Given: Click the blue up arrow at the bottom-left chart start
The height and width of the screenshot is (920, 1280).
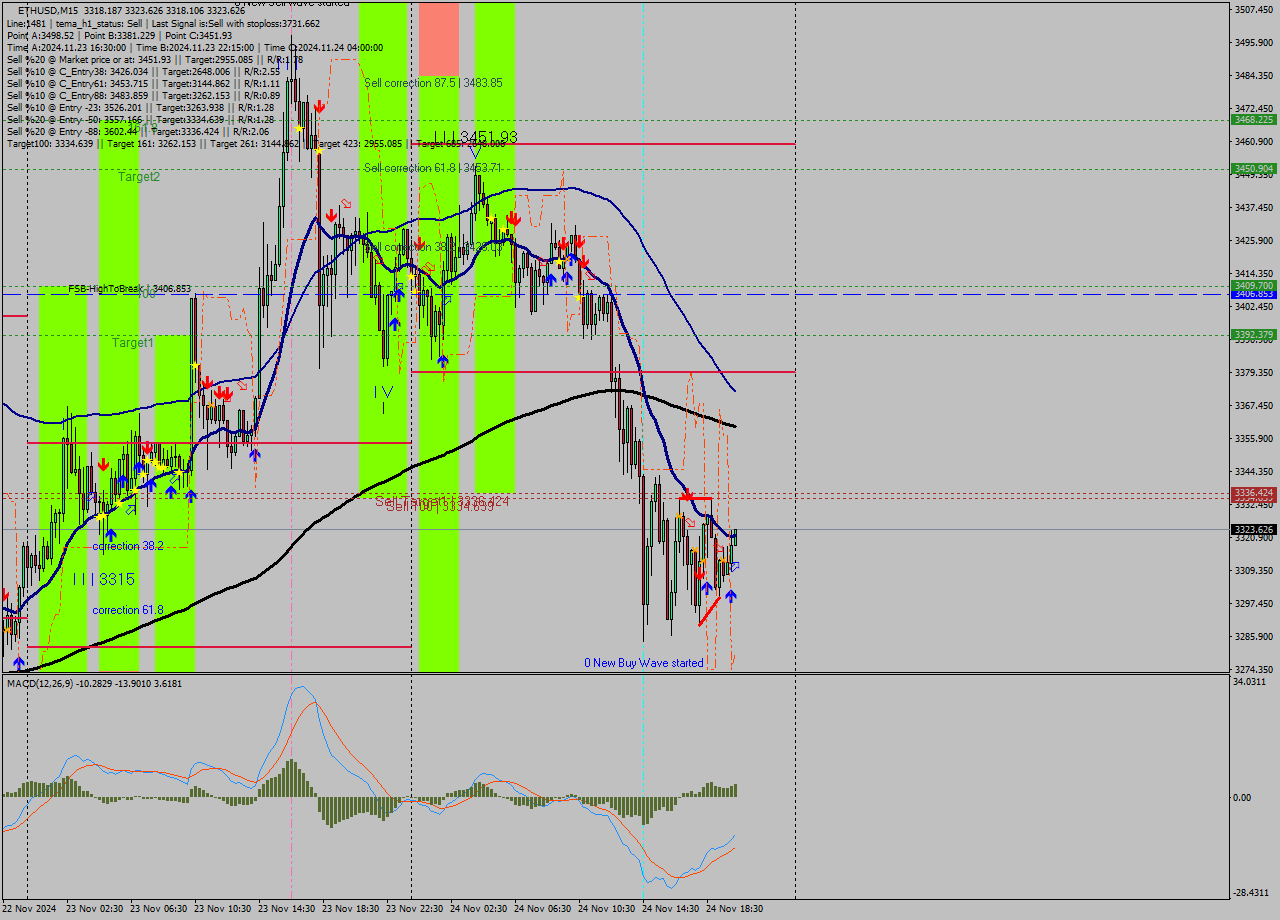Looking at the screenshot, I should tap(17, 660).
